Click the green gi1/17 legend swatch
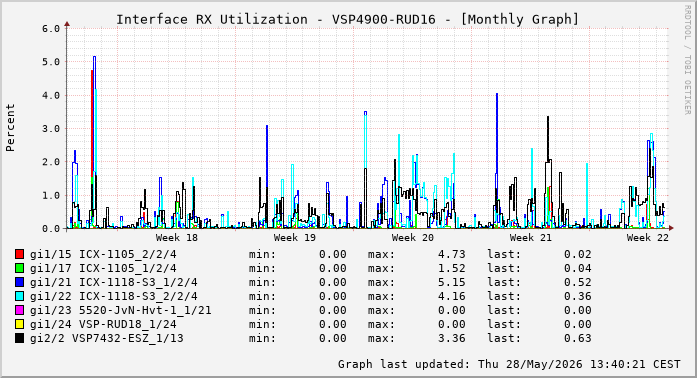The height and width of the screenshot is (378, 697). click(x=20, y=268)
